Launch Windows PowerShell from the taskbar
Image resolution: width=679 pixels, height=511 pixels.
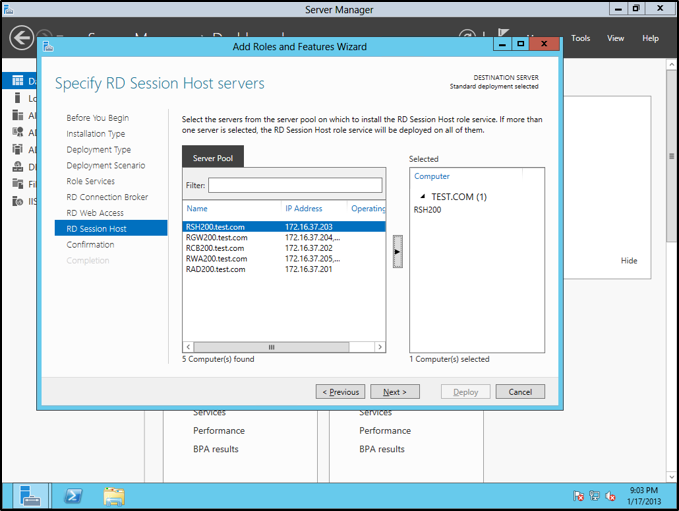click(x=73, y=495)
